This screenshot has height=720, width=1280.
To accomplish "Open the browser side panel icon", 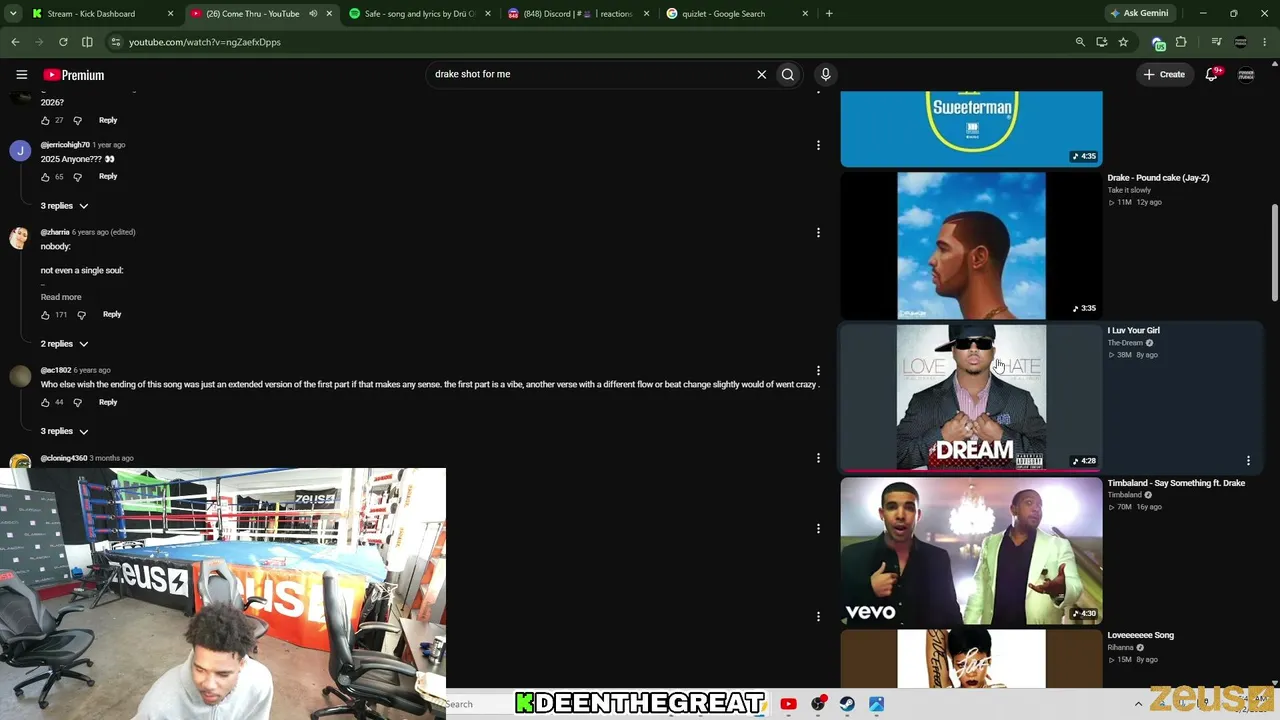I will click(87, 42).
